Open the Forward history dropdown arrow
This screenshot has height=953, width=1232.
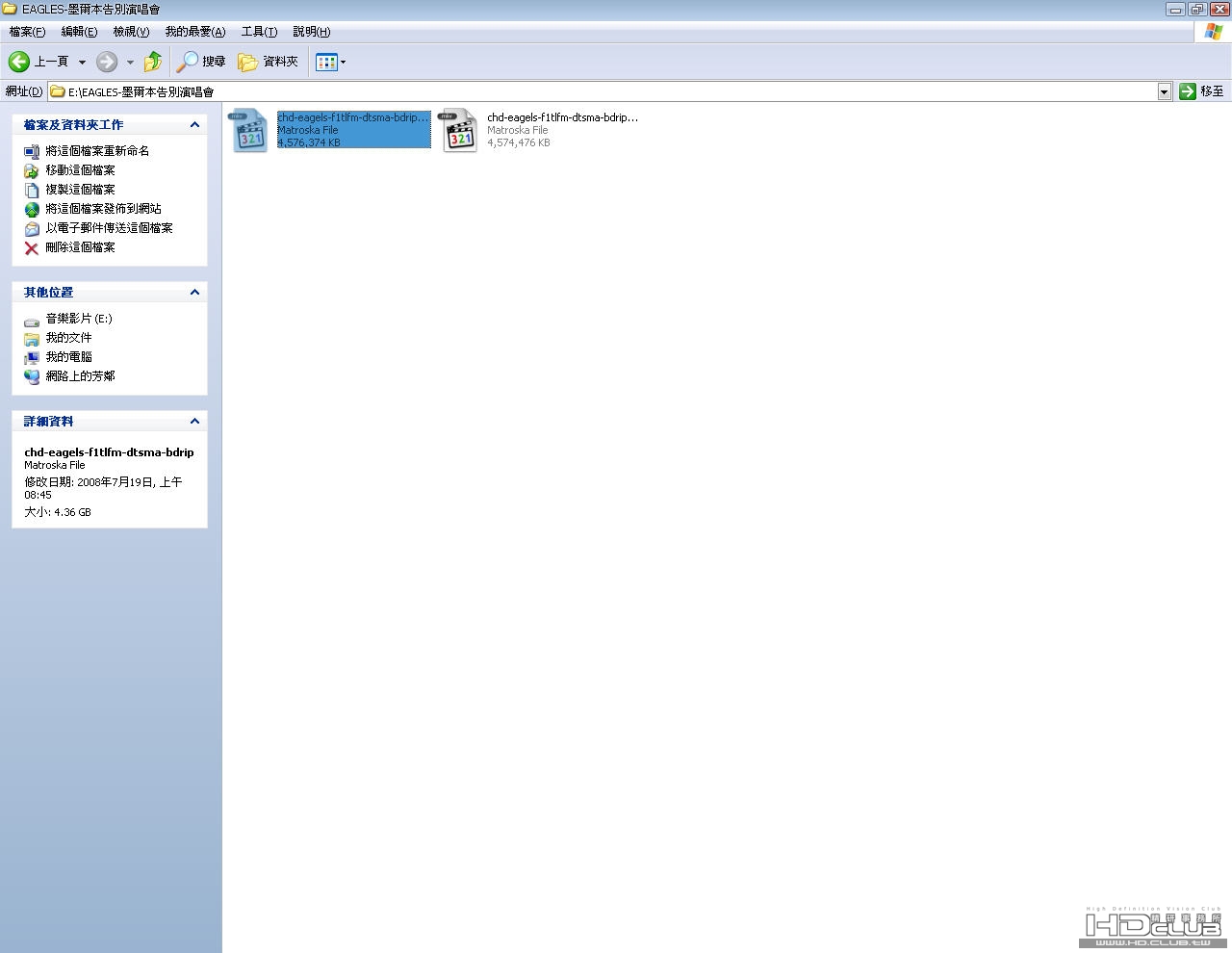pos(130,62)
